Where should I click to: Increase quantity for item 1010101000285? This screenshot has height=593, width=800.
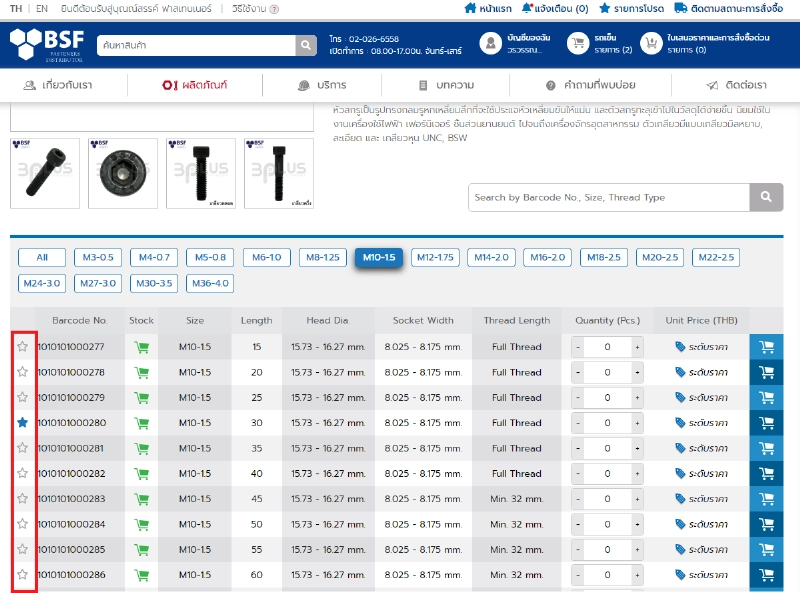637,549
